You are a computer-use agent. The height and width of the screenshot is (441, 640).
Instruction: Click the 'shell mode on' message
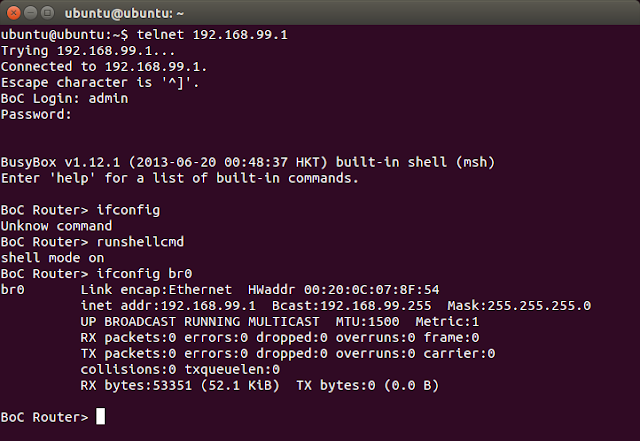click(52, 257)
